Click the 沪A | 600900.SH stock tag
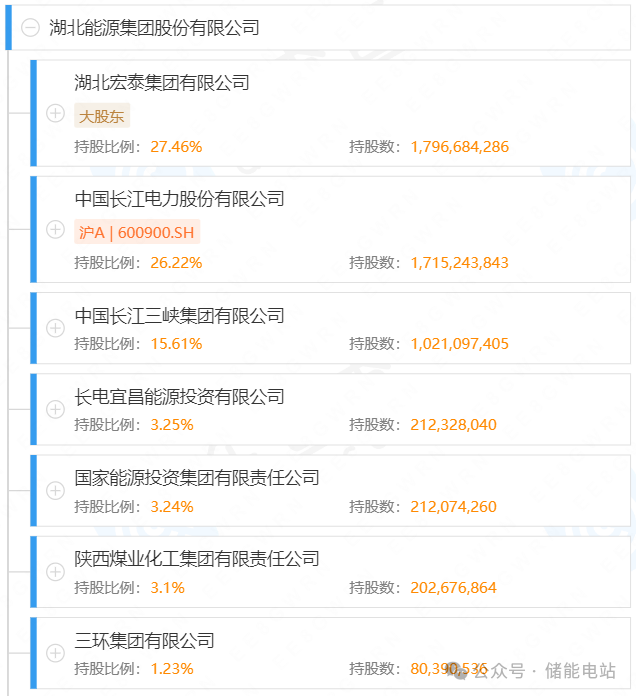Viewport: 636px width, 696px height. coord(137,232)
